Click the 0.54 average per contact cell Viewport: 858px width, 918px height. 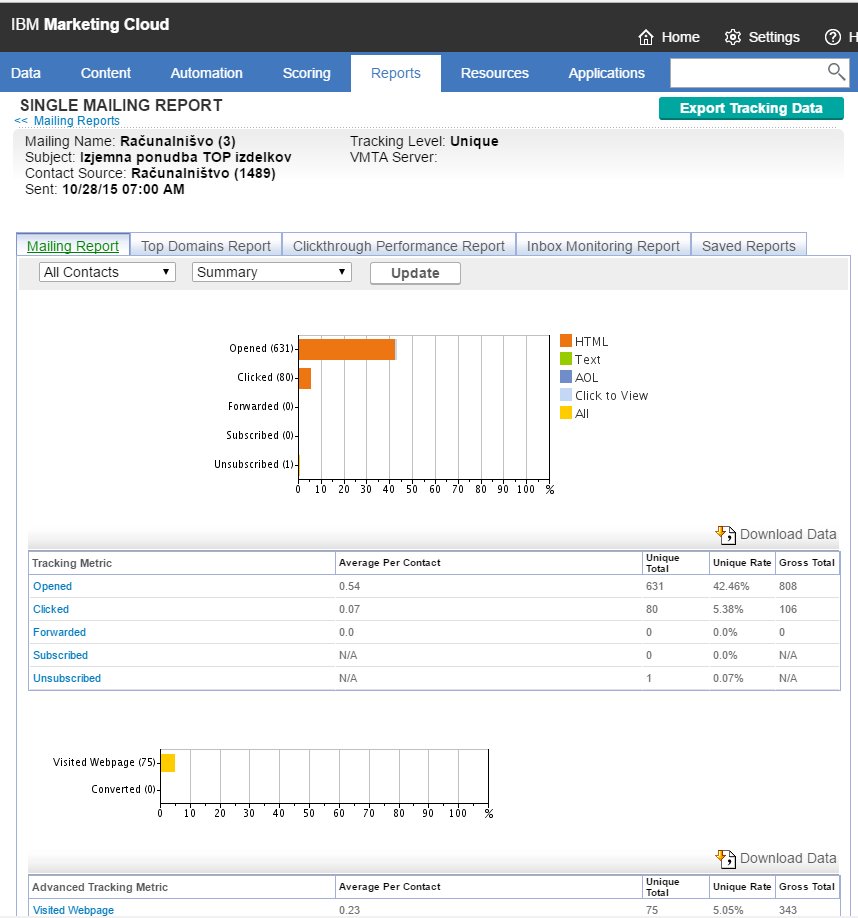click(349, 586)
